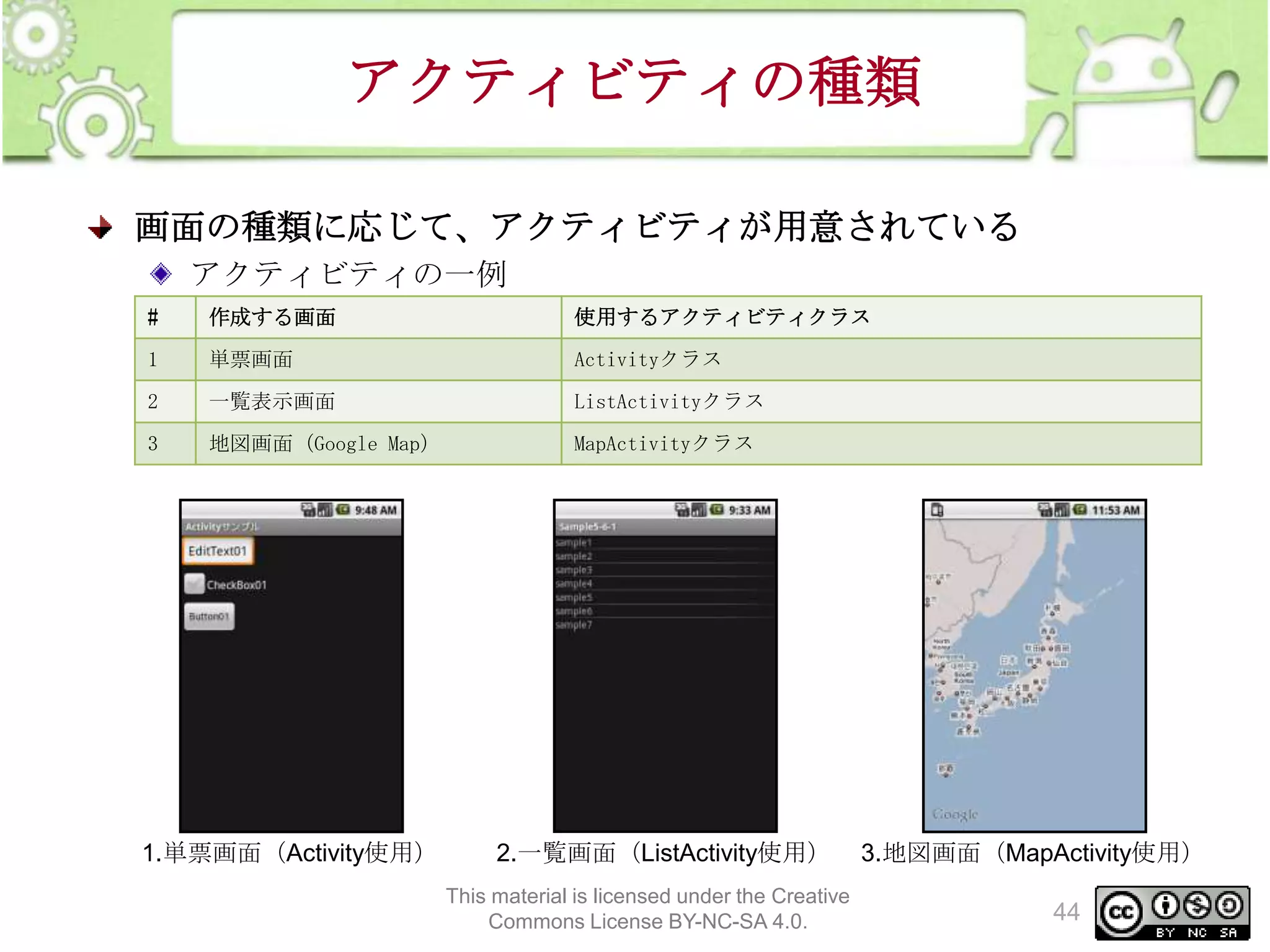The width and height of the screenshot is (1270, 952).
Task: Click the 9:33 AM clock in second phone
Action: pyautogui.click(x=750, y=510)
